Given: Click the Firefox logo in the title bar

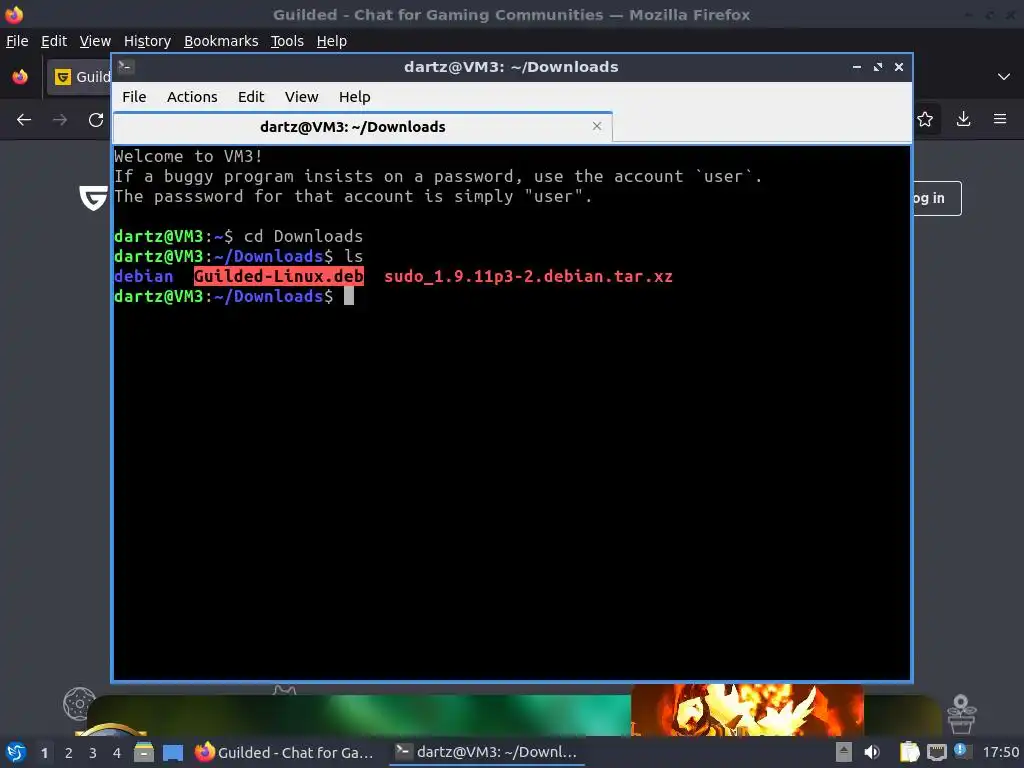Looking at the screenshot, I should click(x=14, y=14).
